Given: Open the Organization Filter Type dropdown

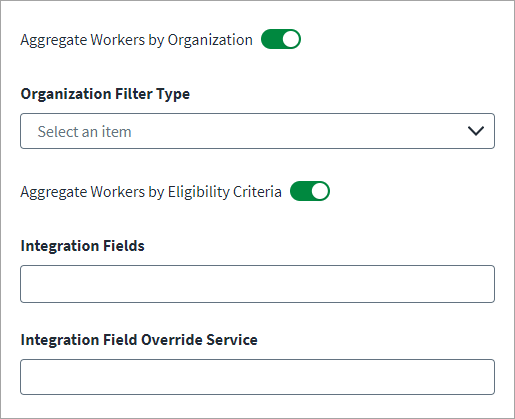Looking at the screenshot, I should pos(257,131).
